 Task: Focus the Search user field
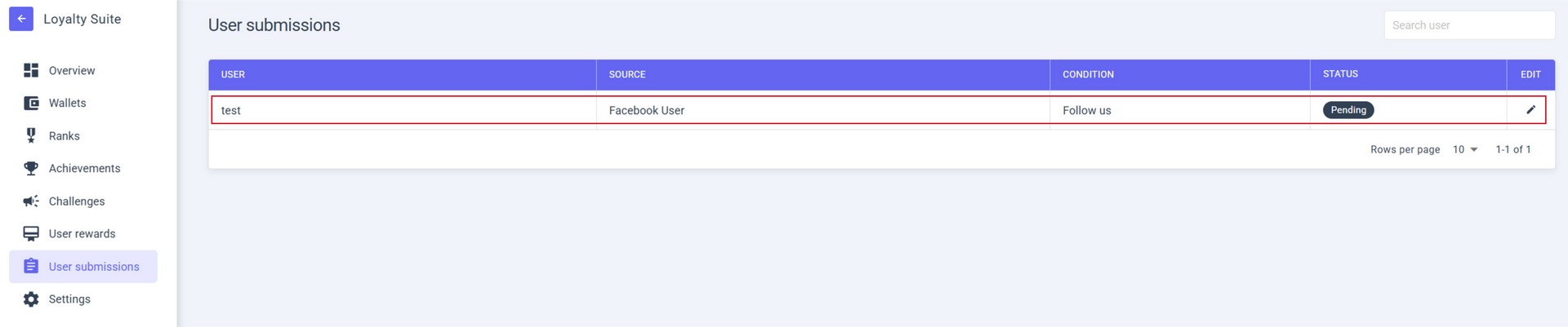pyautogui.click(x=1468, y=25)
